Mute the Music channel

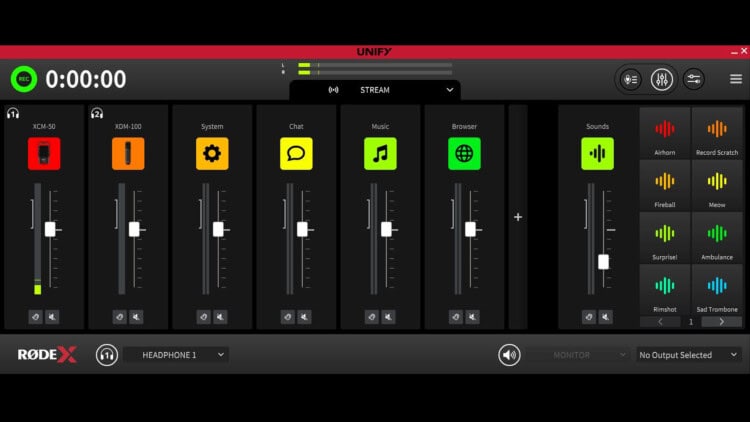coord(388,317)
